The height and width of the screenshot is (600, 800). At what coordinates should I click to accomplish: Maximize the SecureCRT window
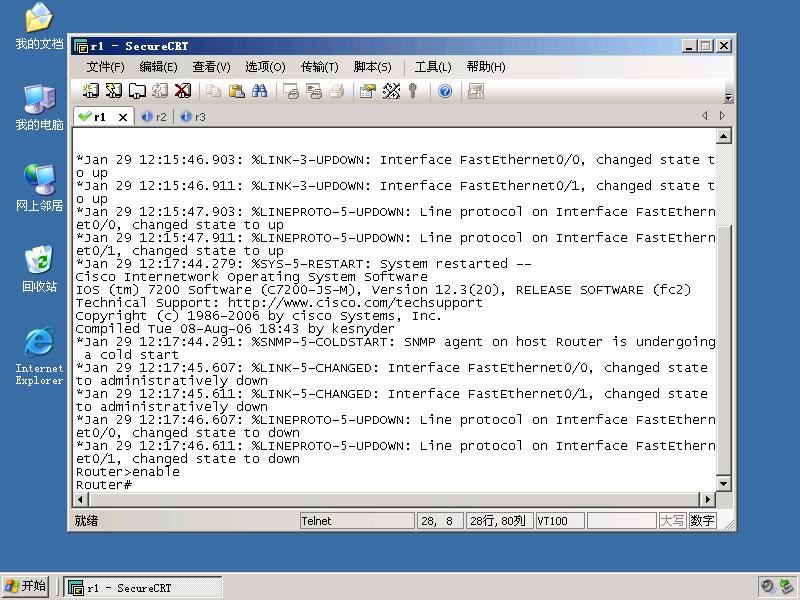[x=706, y=46]
